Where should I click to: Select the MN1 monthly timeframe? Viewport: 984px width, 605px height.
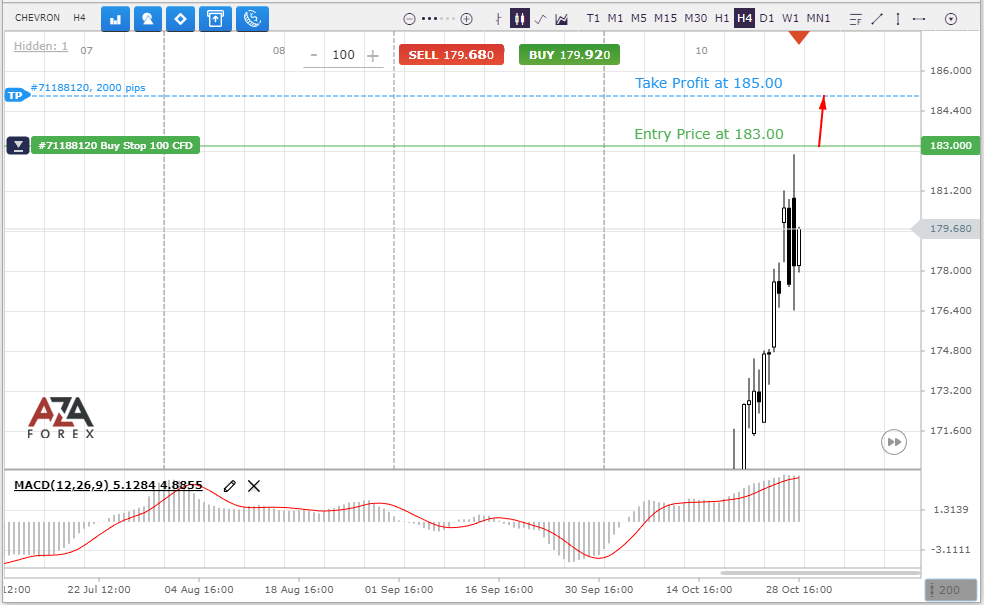pos(818,18)
